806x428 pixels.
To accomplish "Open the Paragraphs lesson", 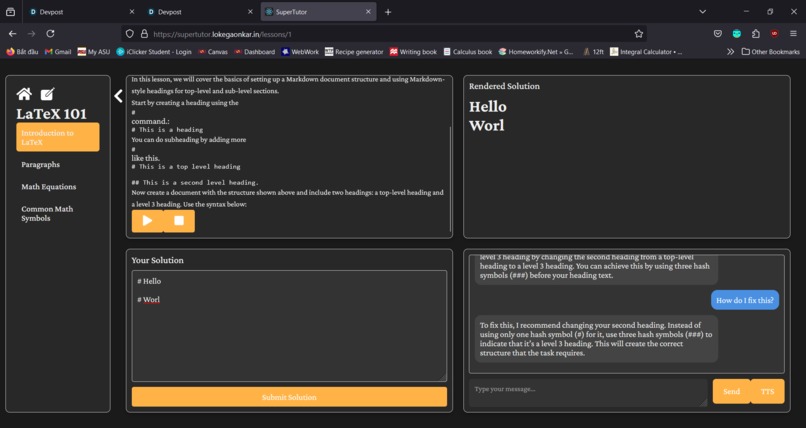I will coord(41,164).
